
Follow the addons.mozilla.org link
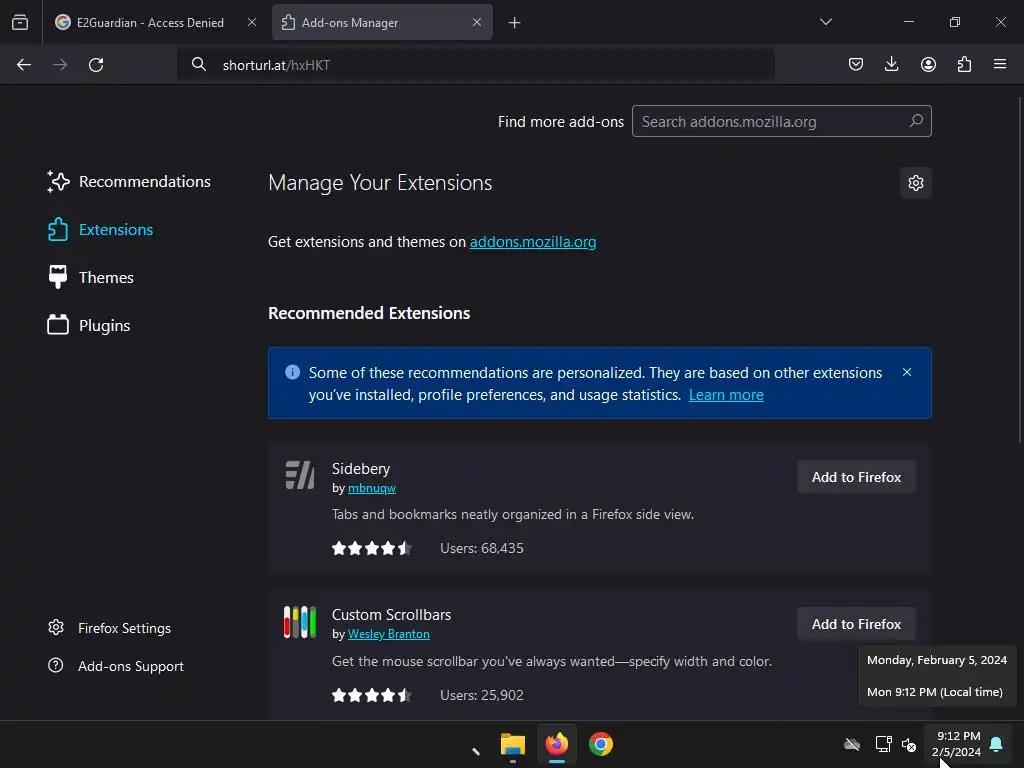click(x=533, y=242)
